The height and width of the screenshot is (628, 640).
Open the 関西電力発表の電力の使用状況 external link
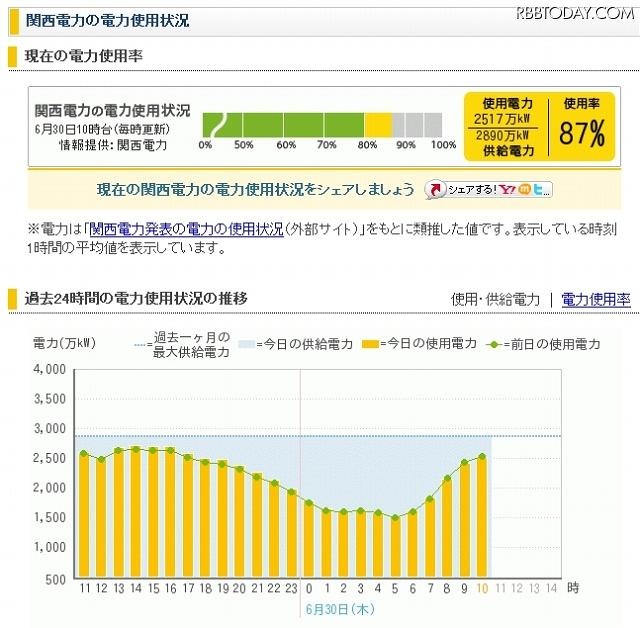186,229
